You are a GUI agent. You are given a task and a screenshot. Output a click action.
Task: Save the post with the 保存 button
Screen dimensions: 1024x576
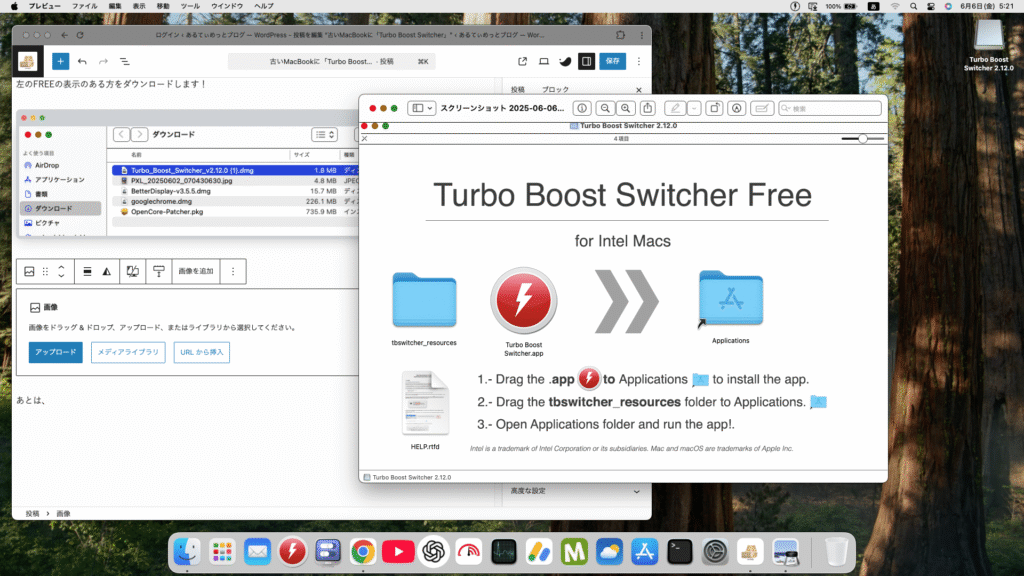coord(613,61)
